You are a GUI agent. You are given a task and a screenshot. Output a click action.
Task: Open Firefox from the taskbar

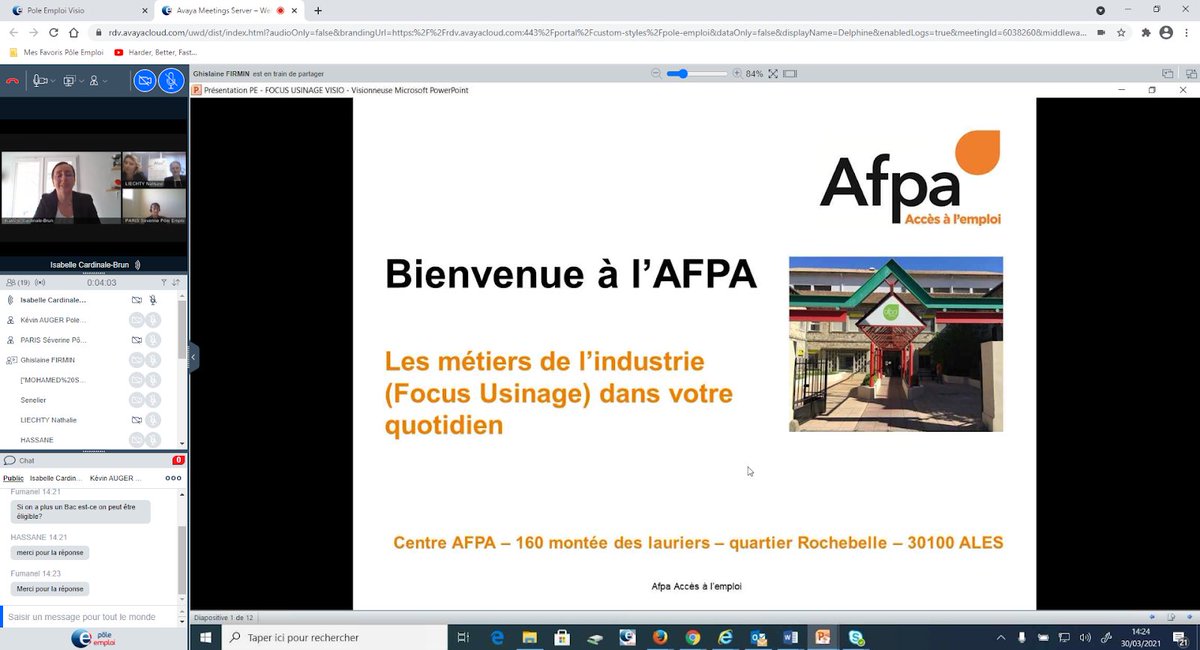click(658, 637)
